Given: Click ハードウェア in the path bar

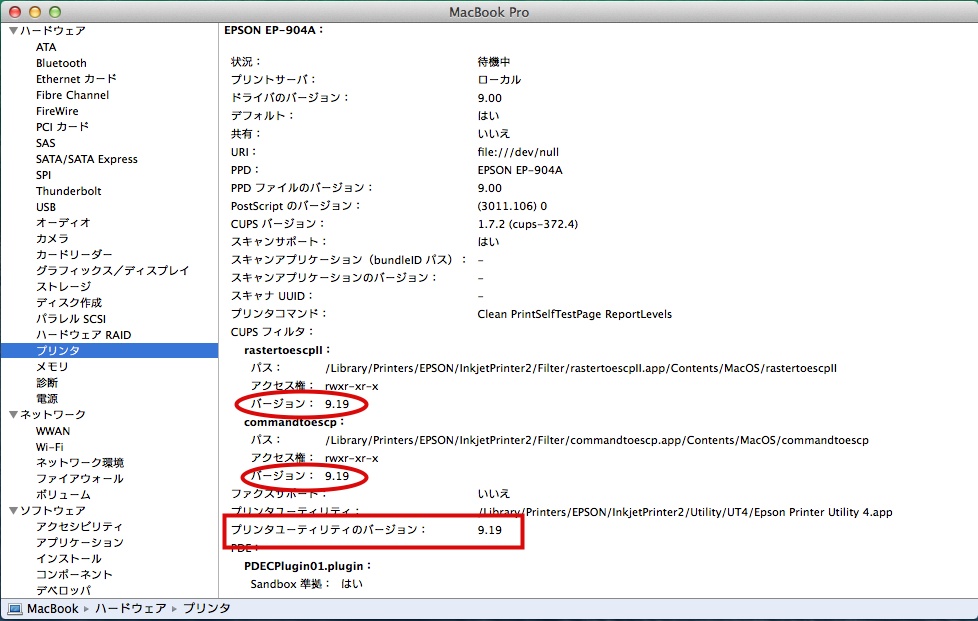Looking at the screenshot, I should click(131, 609).
